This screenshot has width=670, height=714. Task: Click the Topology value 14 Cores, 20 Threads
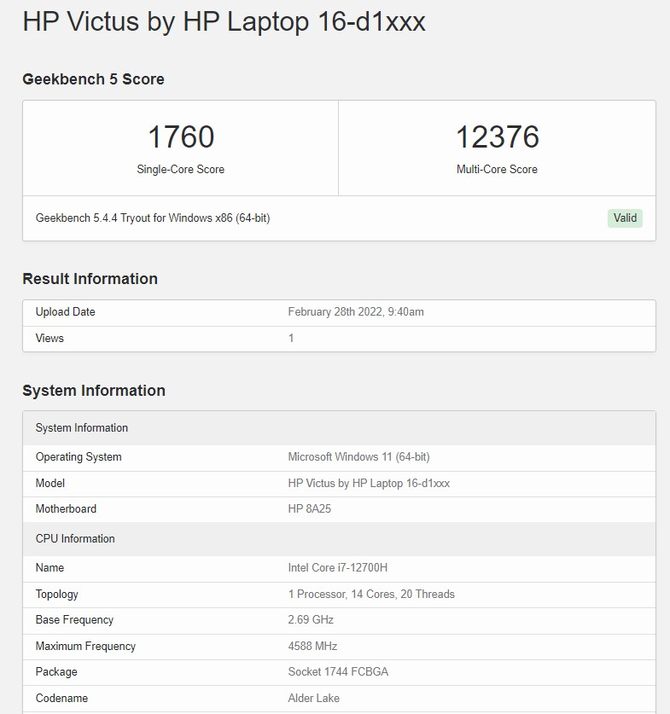click(x=371, y=594)
